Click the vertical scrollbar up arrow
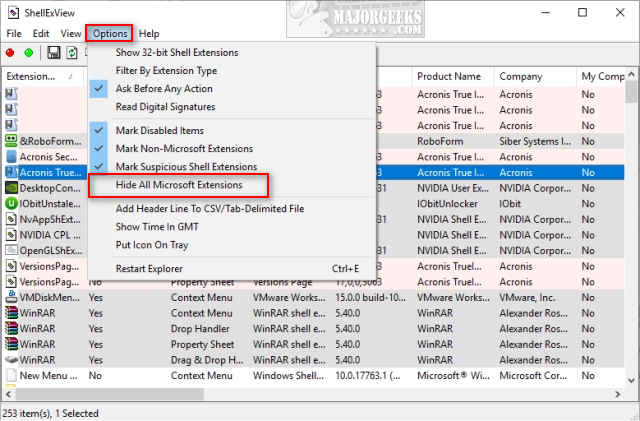This screenshot has height=421, width=640. pyautogui.click(x=632, y=76)
